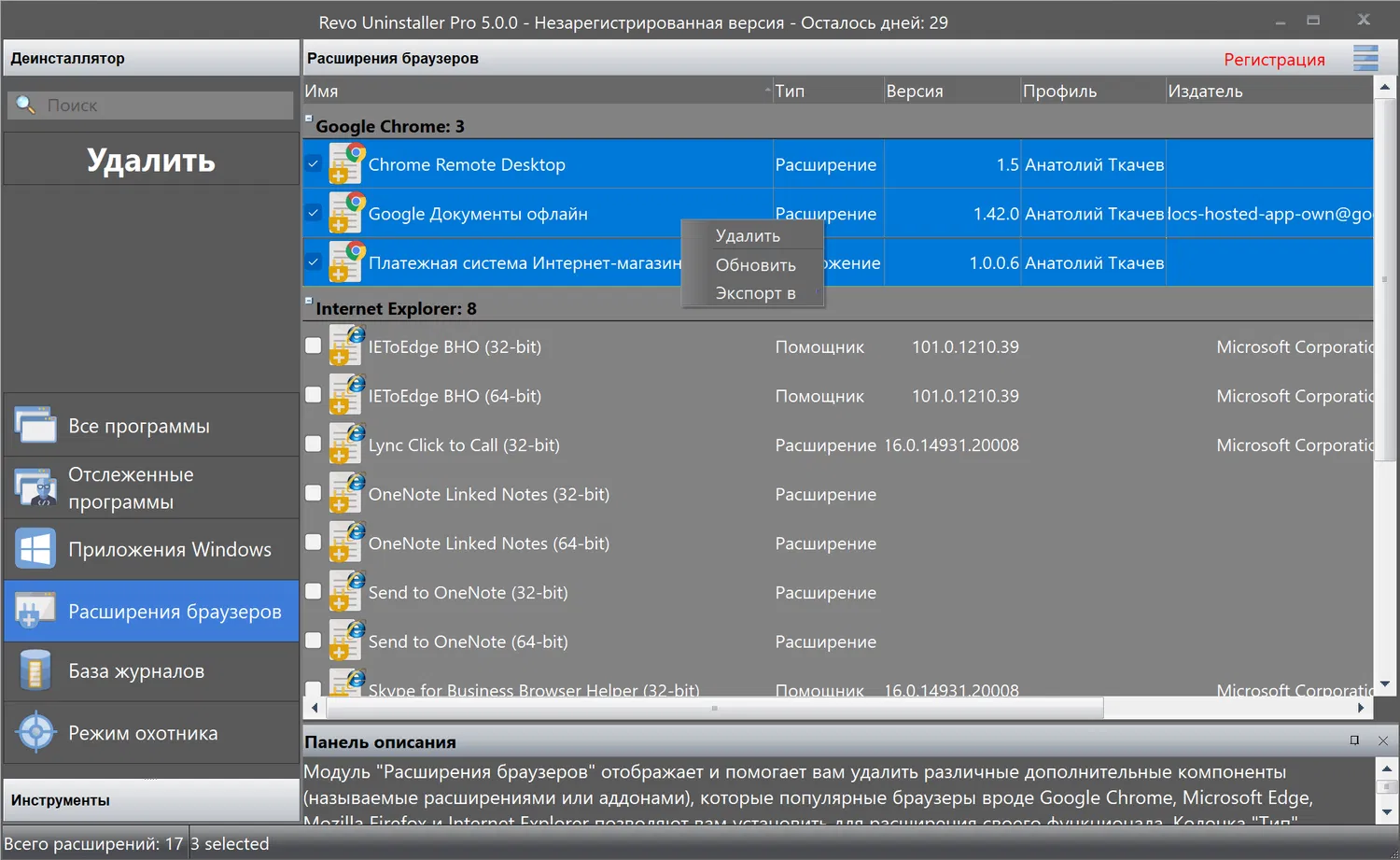Sort by the Тип column header
This screenshot has width=1400, height=860.
click(x=828, y=91)
